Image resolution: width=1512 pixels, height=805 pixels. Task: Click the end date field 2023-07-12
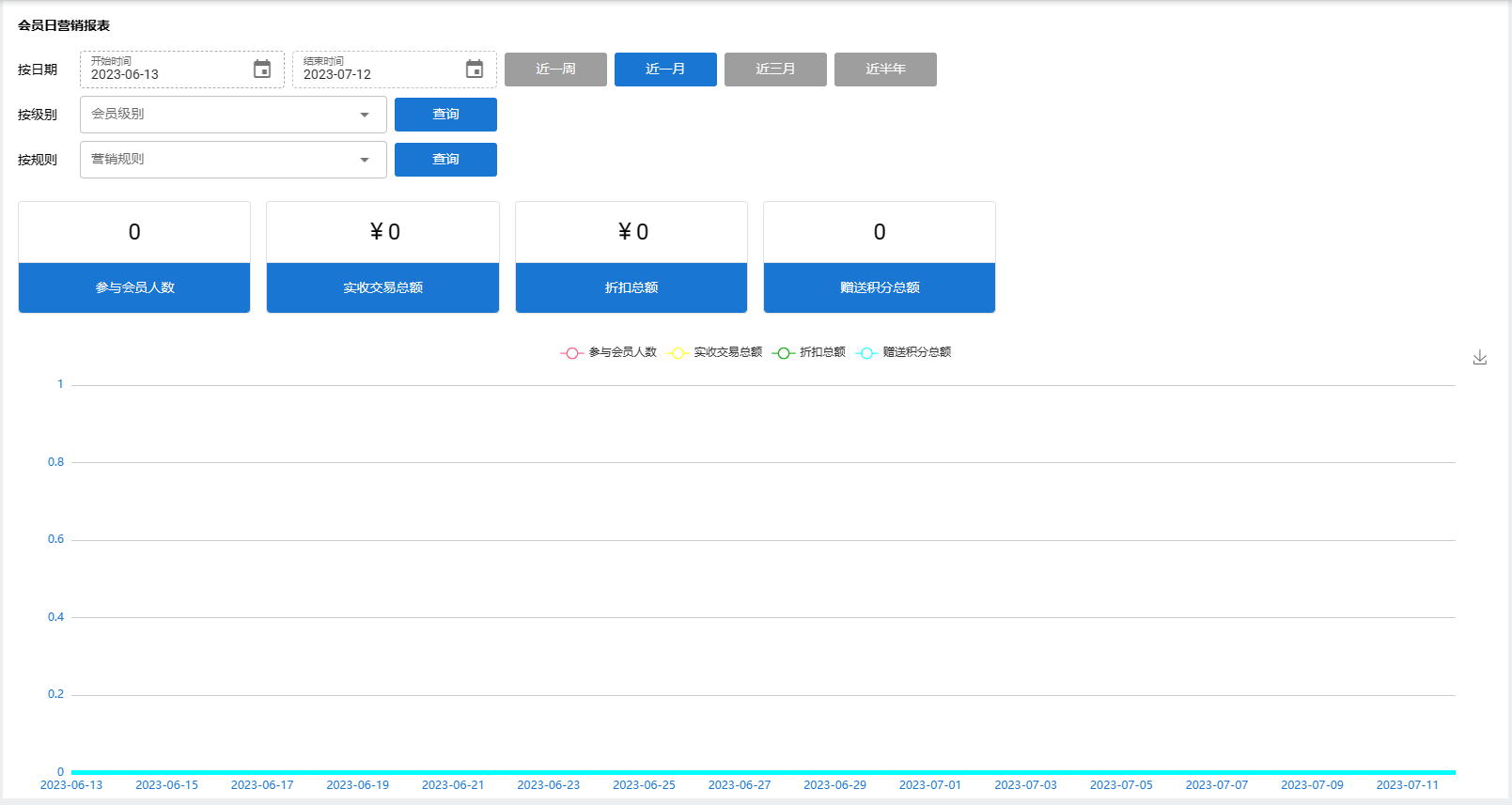tap(395, 70)
